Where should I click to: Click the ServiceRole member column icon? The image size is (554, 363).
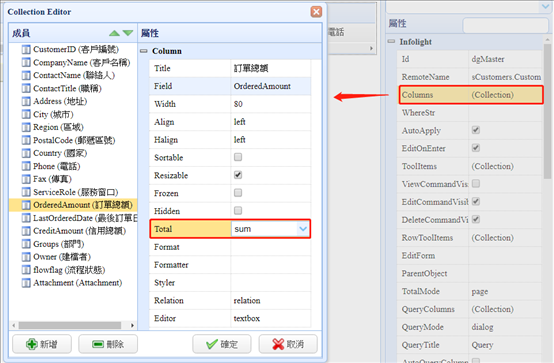[26, 192]
